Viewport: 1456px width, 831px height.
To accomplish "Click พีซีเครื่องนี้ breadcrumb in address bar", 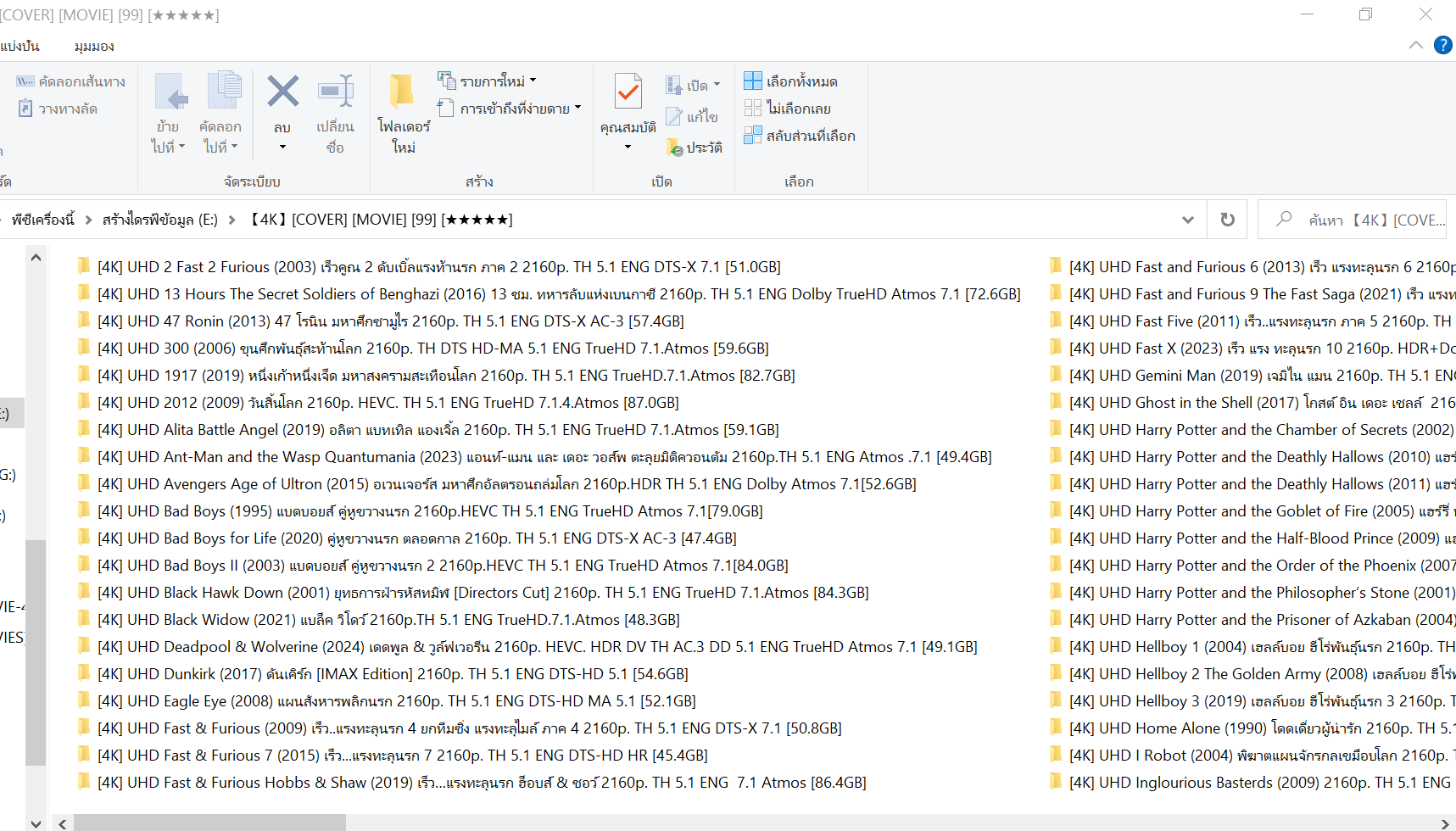I will coord(42,220).
